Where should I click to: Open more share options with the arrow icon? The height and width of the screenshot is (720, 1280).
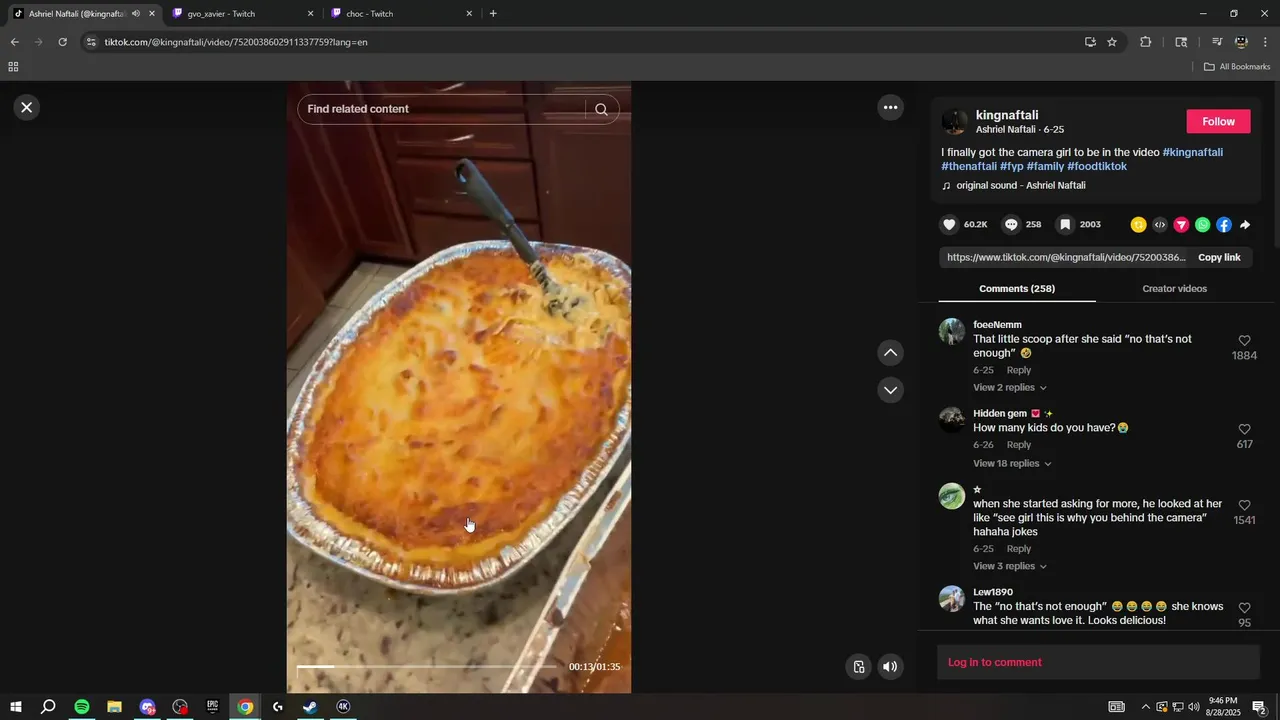click(1245, 225)
